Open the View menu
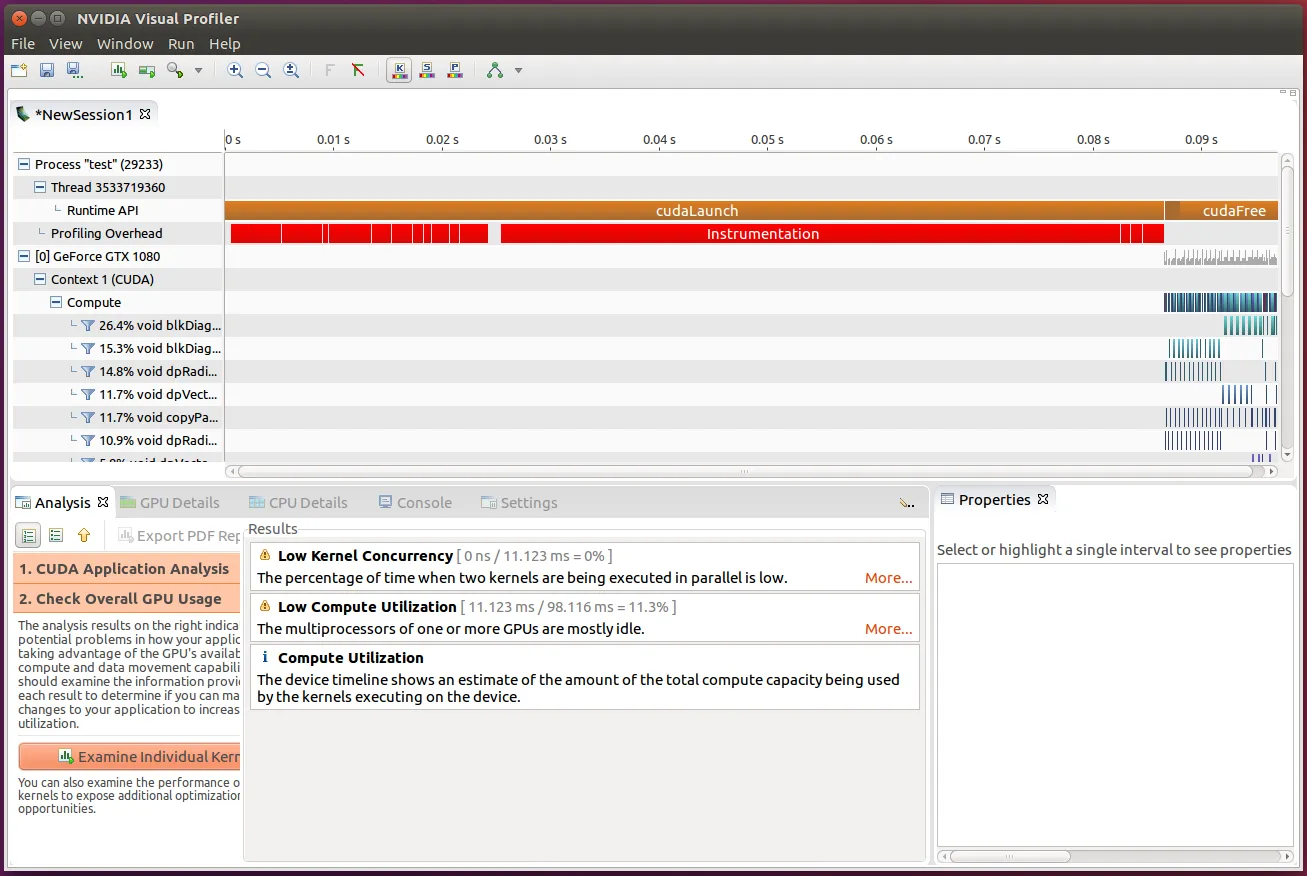 click(x=66, y=43)
